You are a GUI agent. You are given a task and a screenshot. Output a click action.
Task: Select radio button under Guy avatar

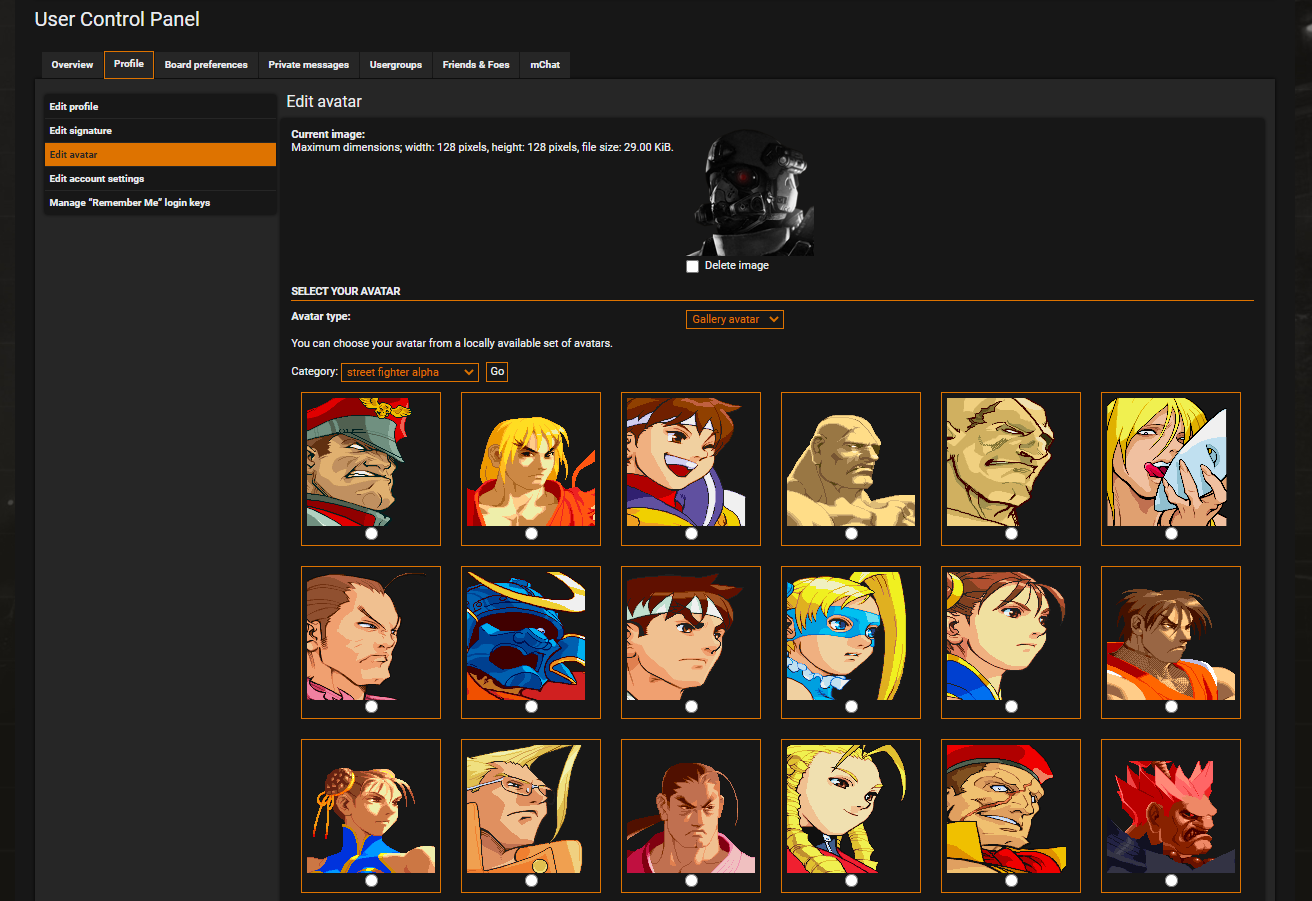pyautogui.click(x=1171, y=707)
